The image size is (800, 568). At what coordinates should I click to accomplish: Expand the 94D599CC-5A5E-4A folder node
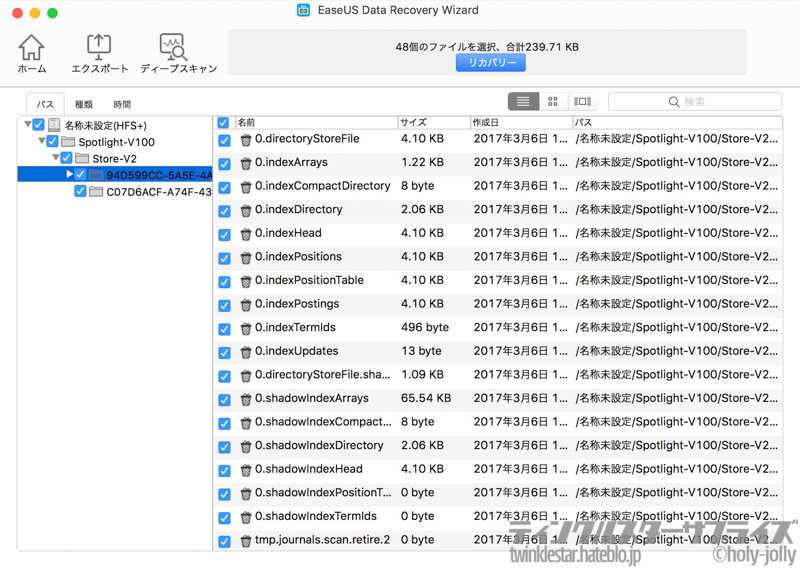coord(69,174)
